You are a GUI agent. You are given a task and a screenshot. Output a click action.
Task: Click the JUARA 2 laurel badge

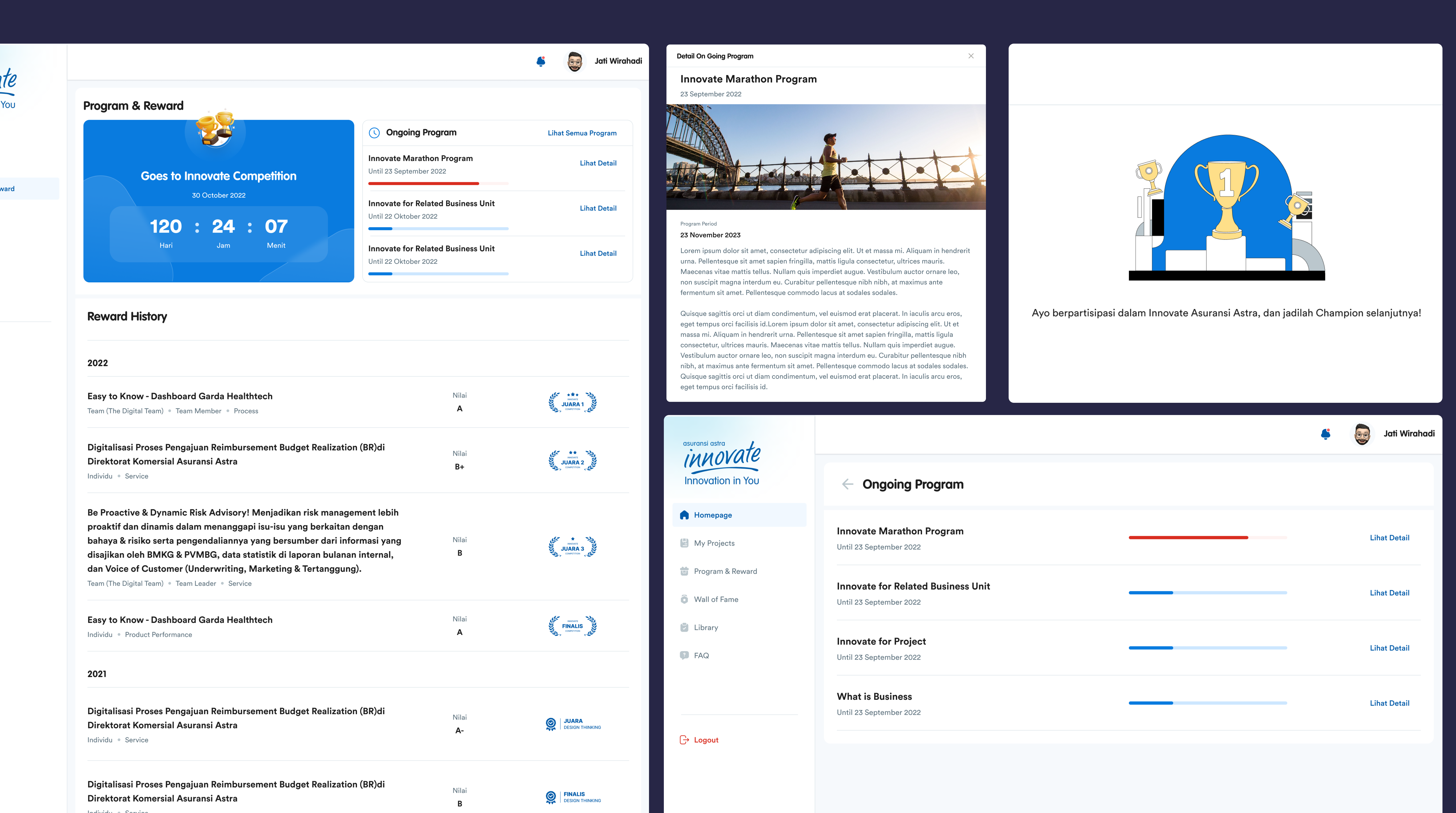(573, 460)
